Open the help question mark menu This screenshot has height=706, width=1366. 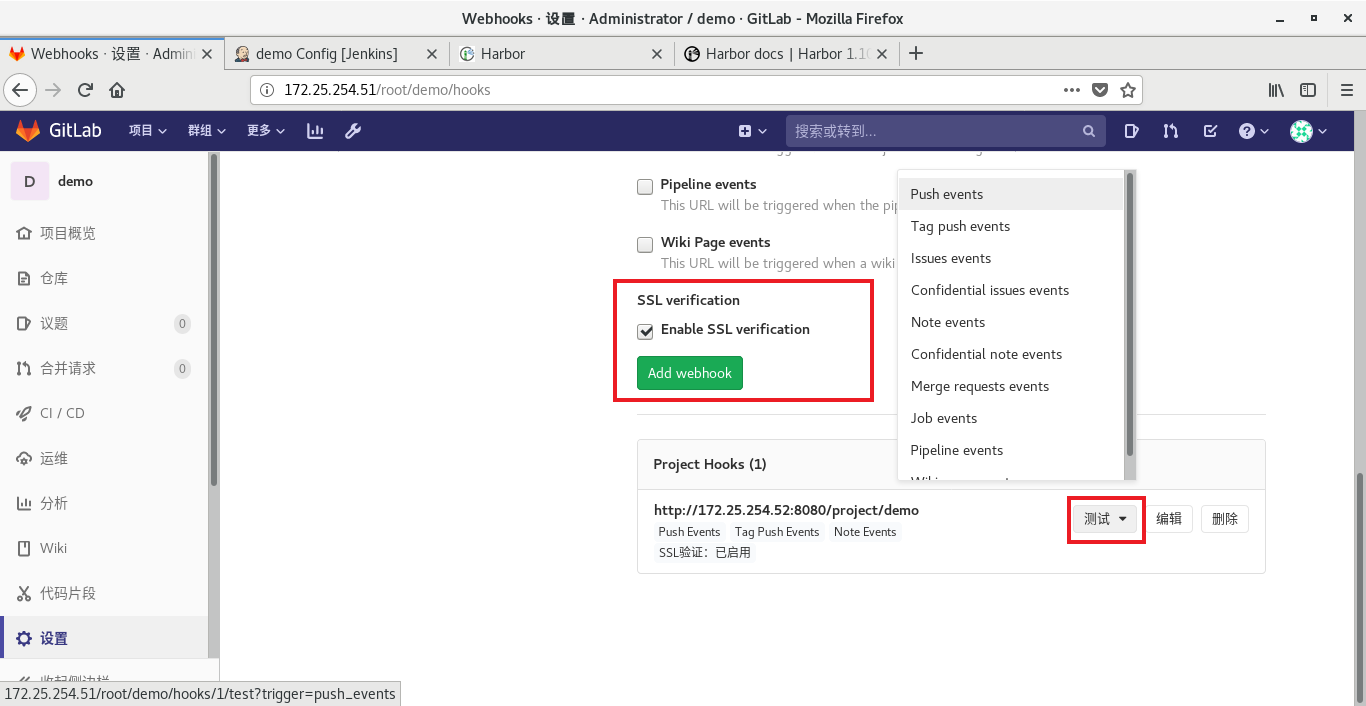pos(1254,131)
